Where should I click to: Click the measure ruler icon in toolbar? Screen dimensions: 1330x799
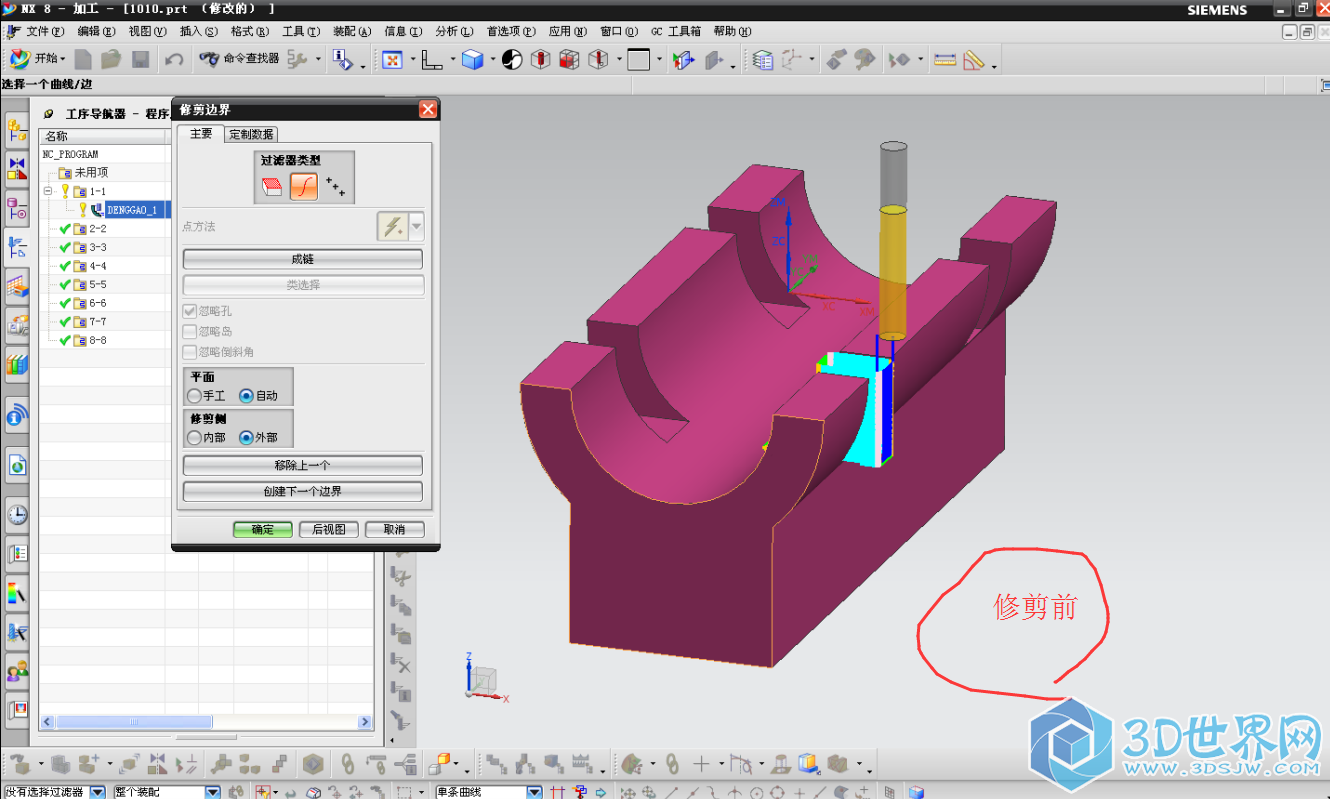[945, 60]
